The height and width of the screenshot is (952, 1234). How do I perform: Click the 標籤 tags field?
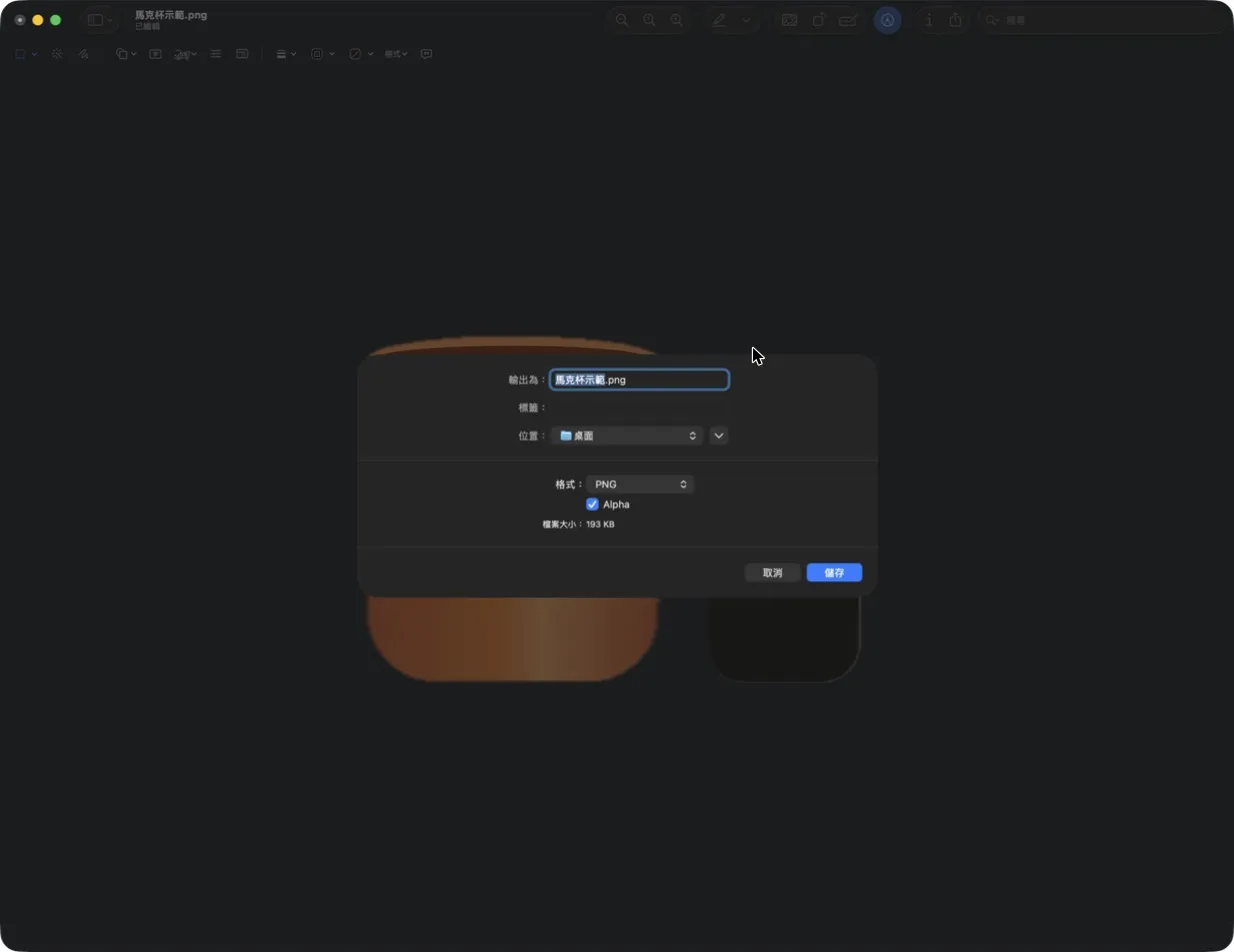(x=640, y=408)
